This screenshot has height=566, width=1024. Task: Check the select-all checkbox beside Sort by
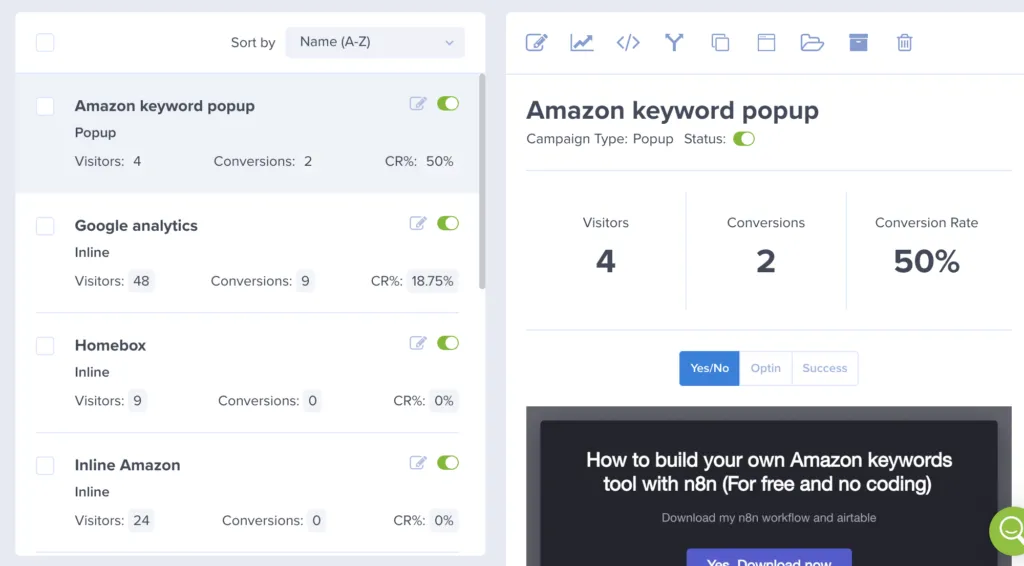coord(45,42)
